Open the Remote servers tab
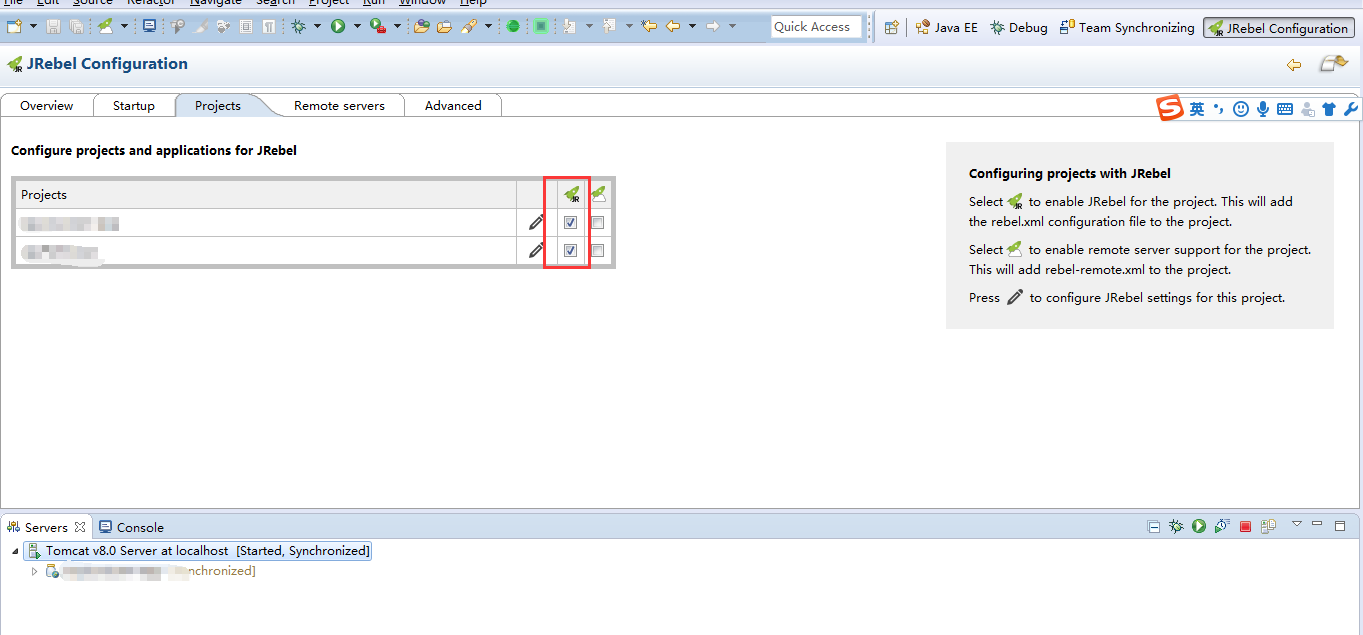This screenshot has height=635, width=1363. point(339,105)
